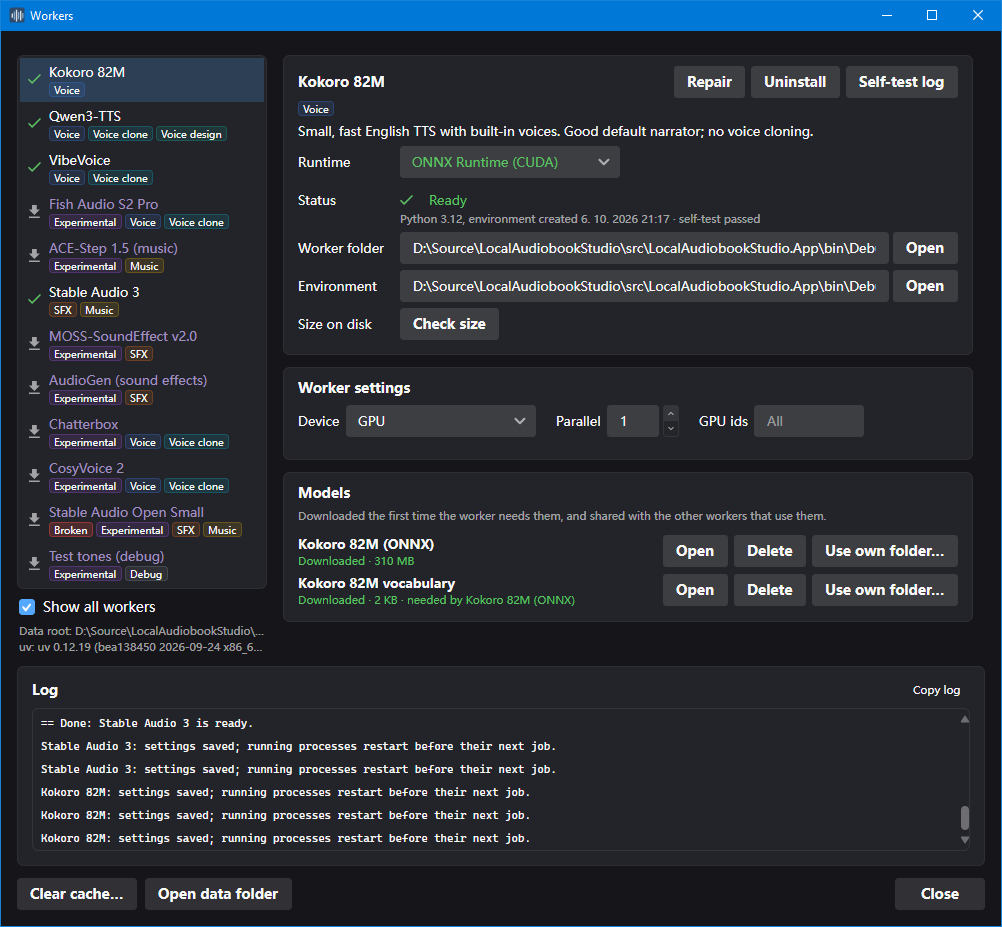Image resolution: width=1002 pixels, height=927 pixels.
Task: Click download icon for AudioGen (sound effects)
Action: [35, 388]
